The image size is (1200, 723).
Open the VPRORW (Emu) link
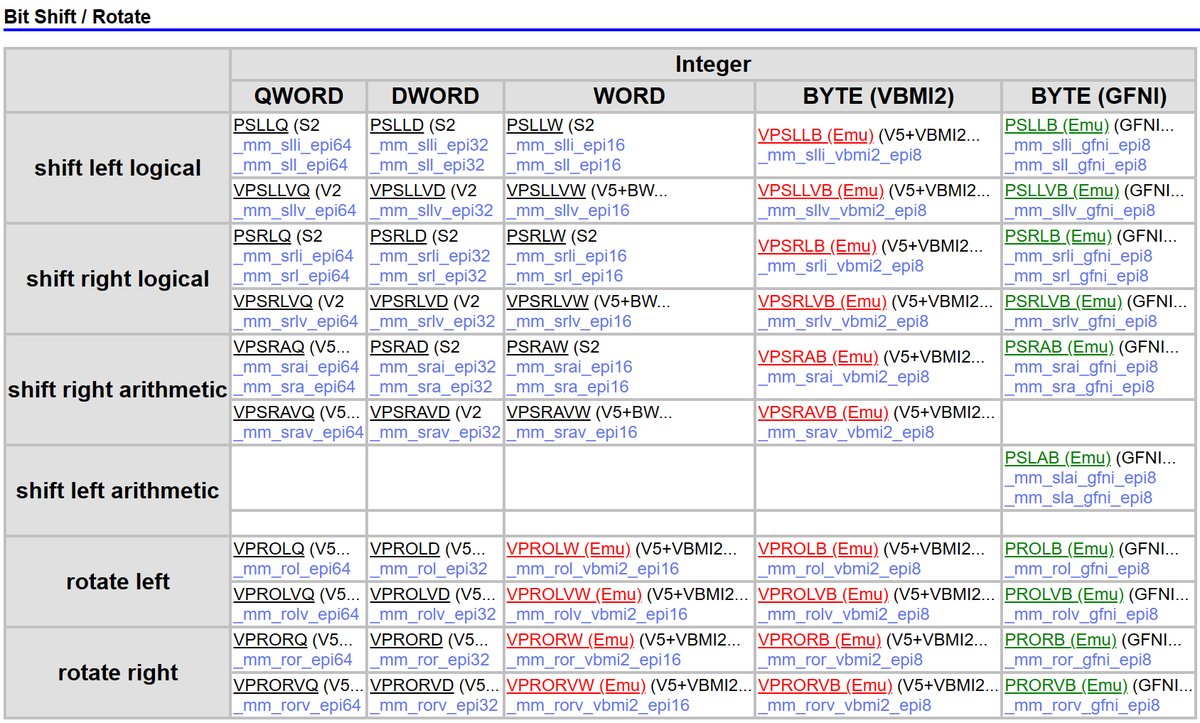click(571, 641)
